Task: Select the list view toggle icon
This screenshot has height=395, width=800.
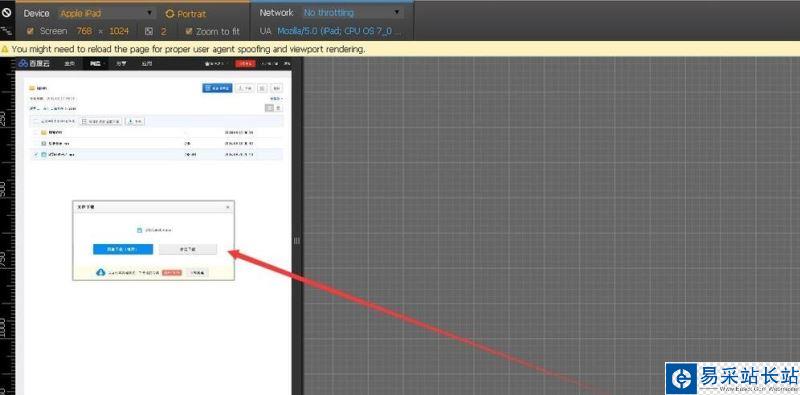Action: click(269, 108)
